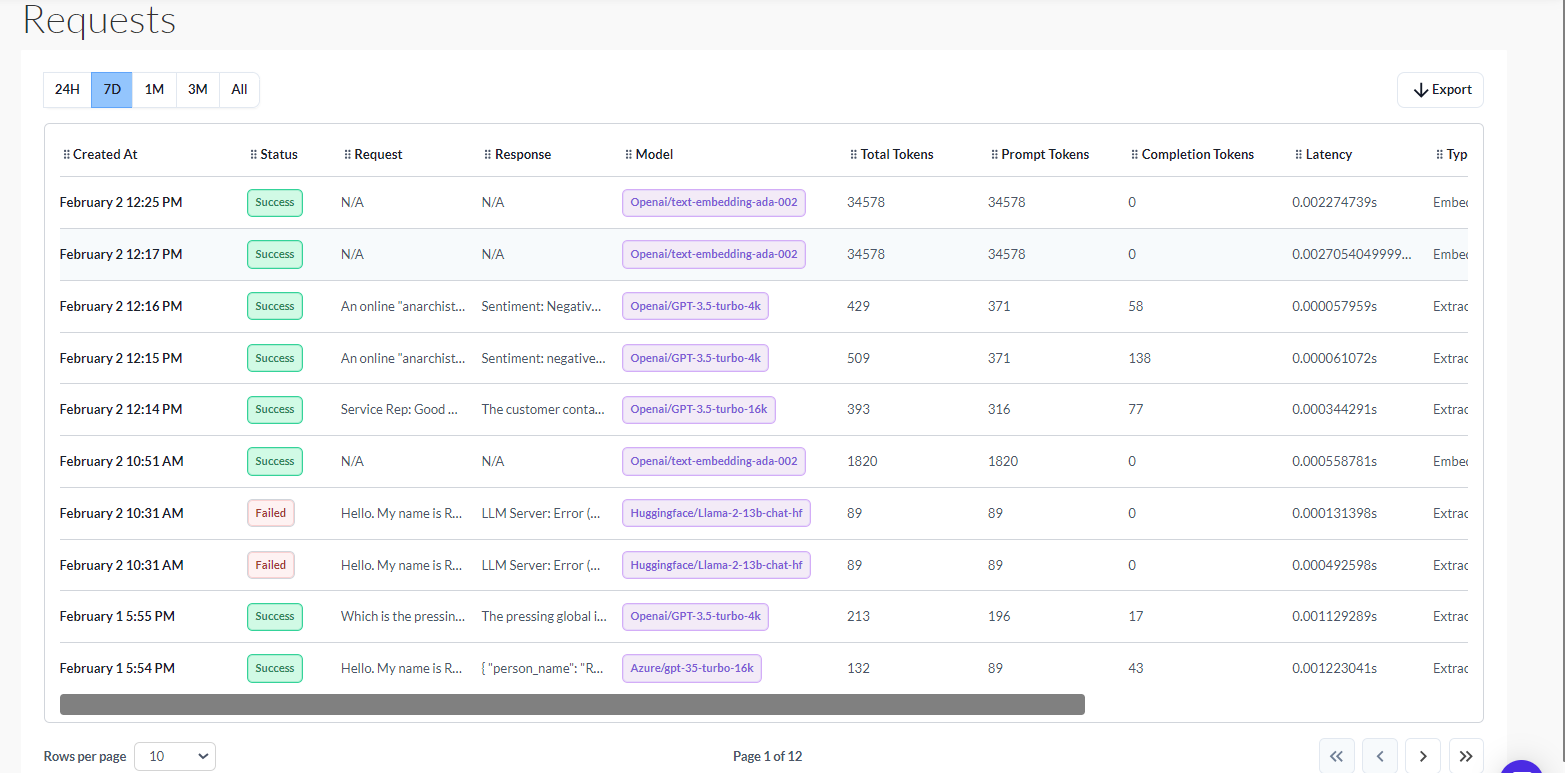Image resolution: width=1565 pixels, height=773 pixels.
Task: Click total tokens value 509
Action: coord(858,358)
